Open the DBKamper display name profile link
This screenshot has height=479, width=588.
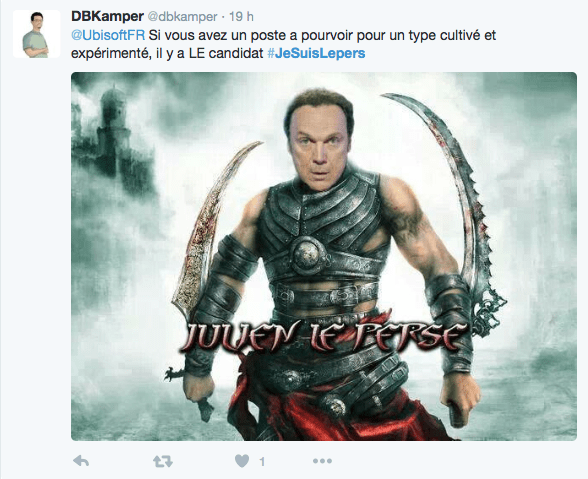[x=107, y=17]
